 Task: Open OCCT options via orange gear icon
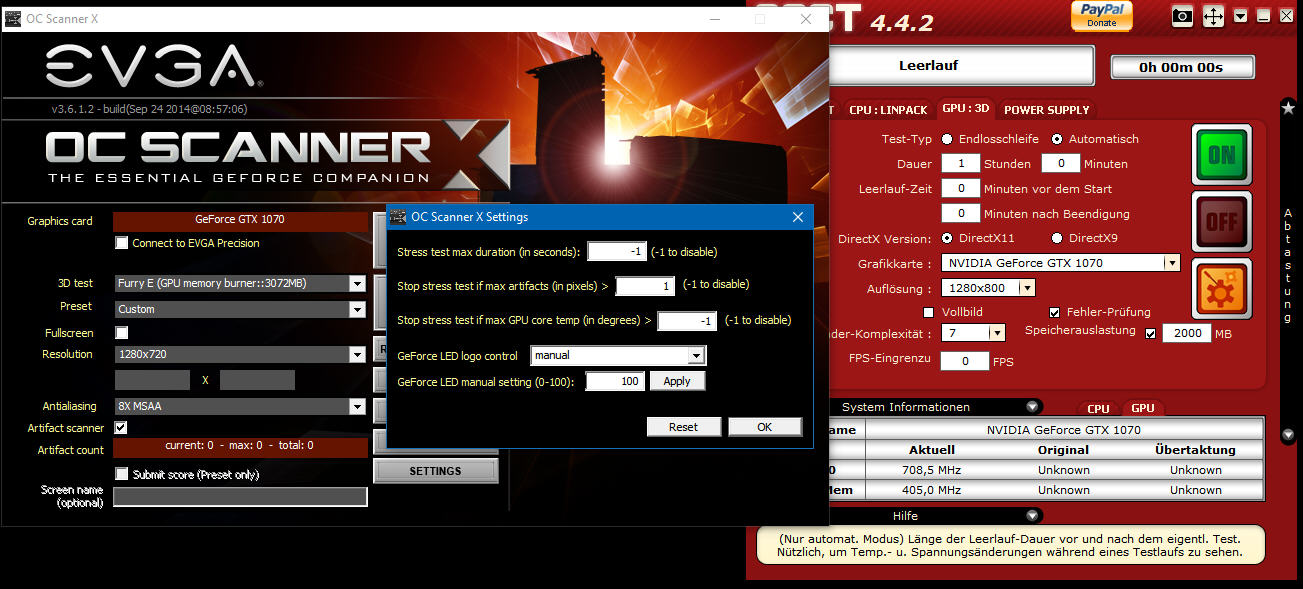(1221, 289)
